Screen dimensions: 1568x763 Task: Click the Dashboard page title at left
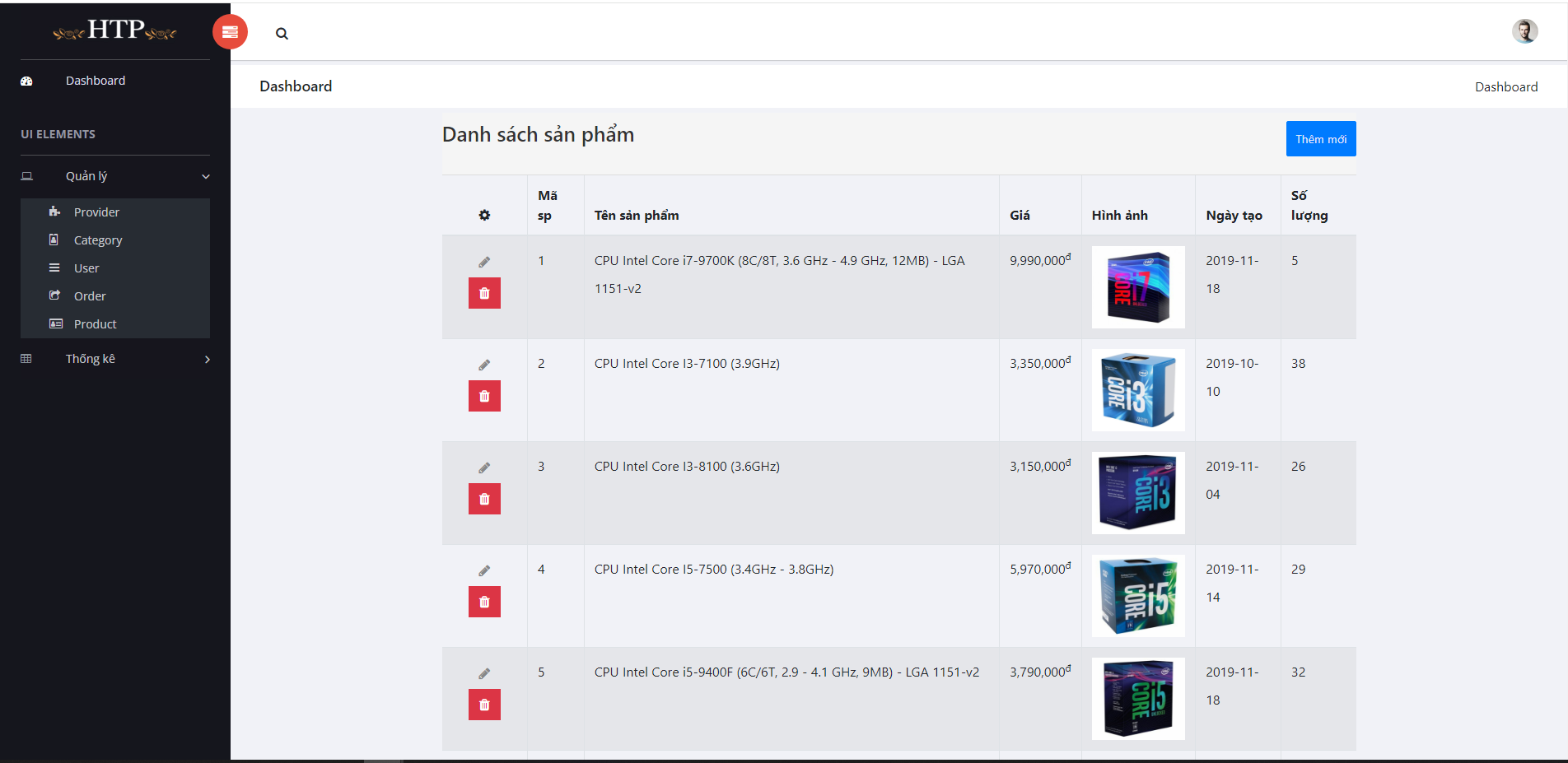296,86
